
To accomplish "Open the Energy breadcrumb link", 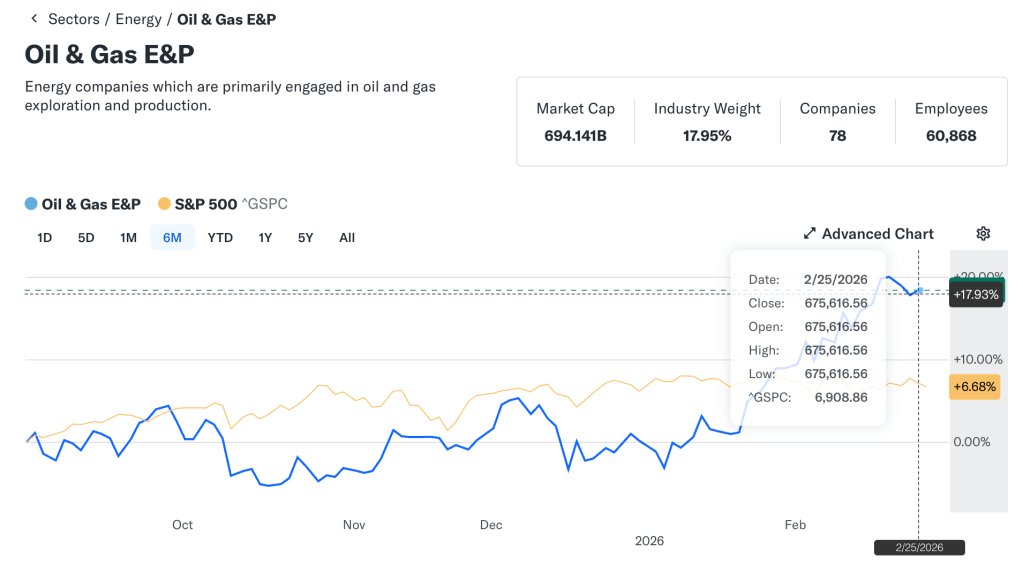I will (x=138, y=19).
